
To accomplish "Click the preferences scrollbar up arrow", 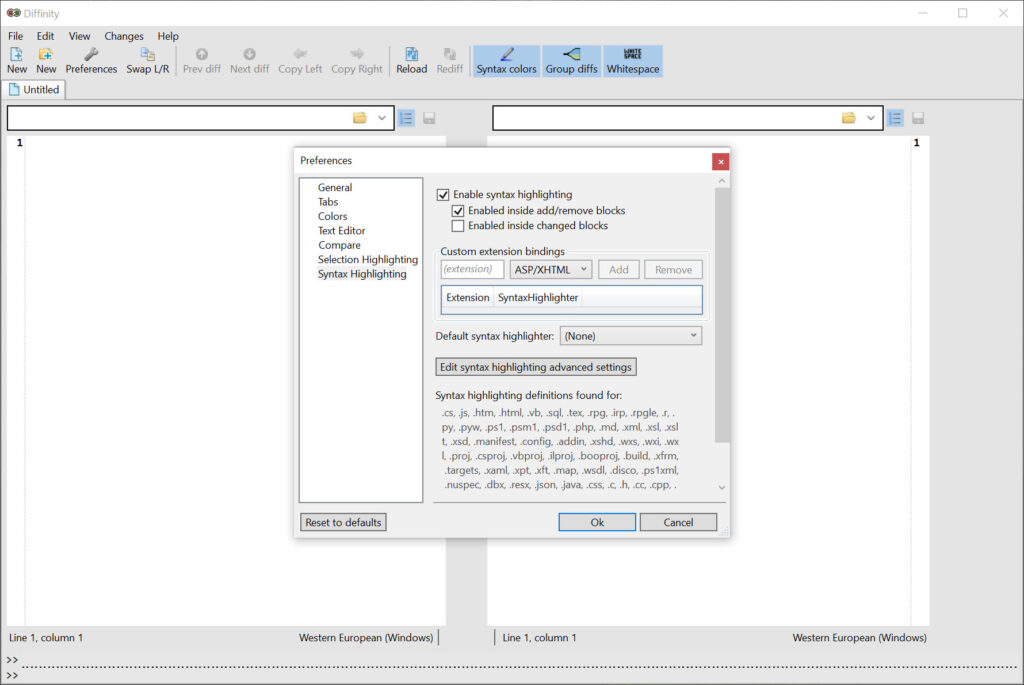I will click(x=722, y=181).
